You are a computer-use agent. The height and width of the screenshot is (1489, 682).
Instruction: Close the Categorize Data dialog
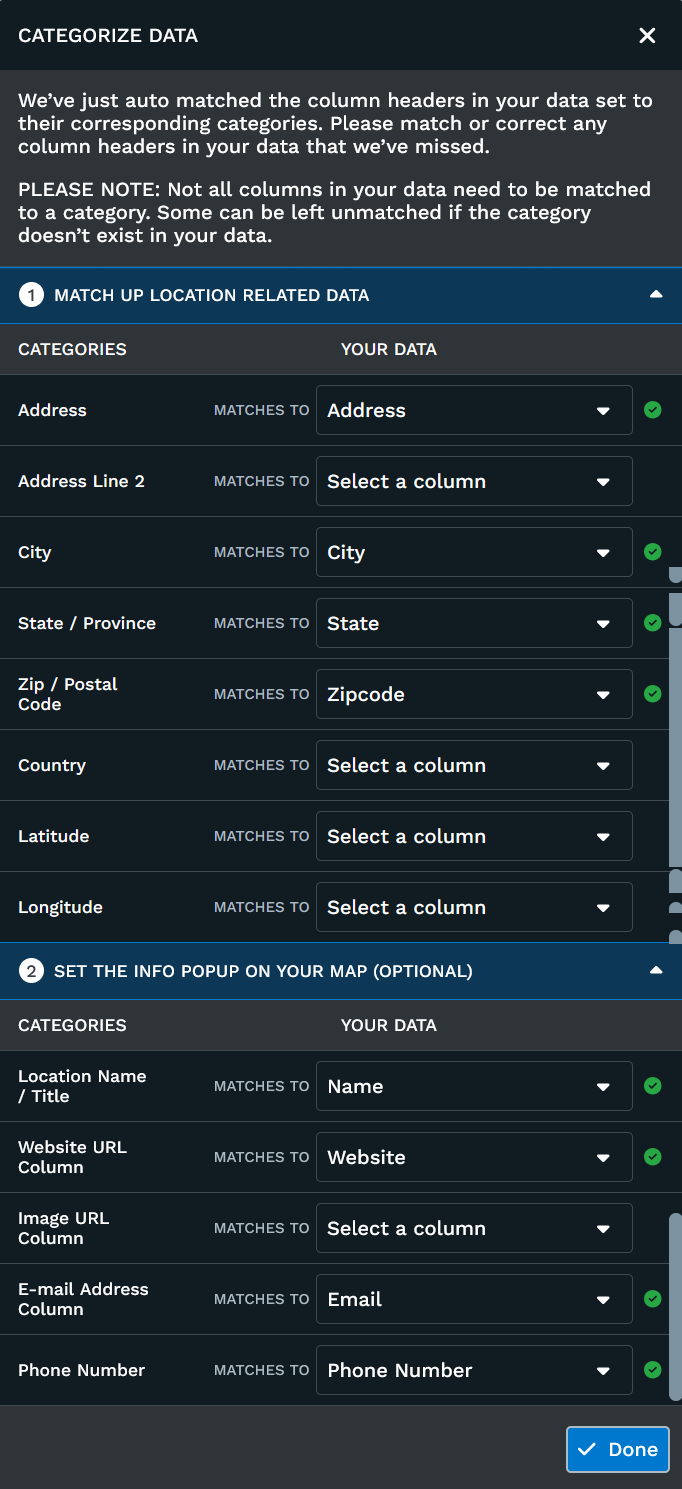pos(647,36)
